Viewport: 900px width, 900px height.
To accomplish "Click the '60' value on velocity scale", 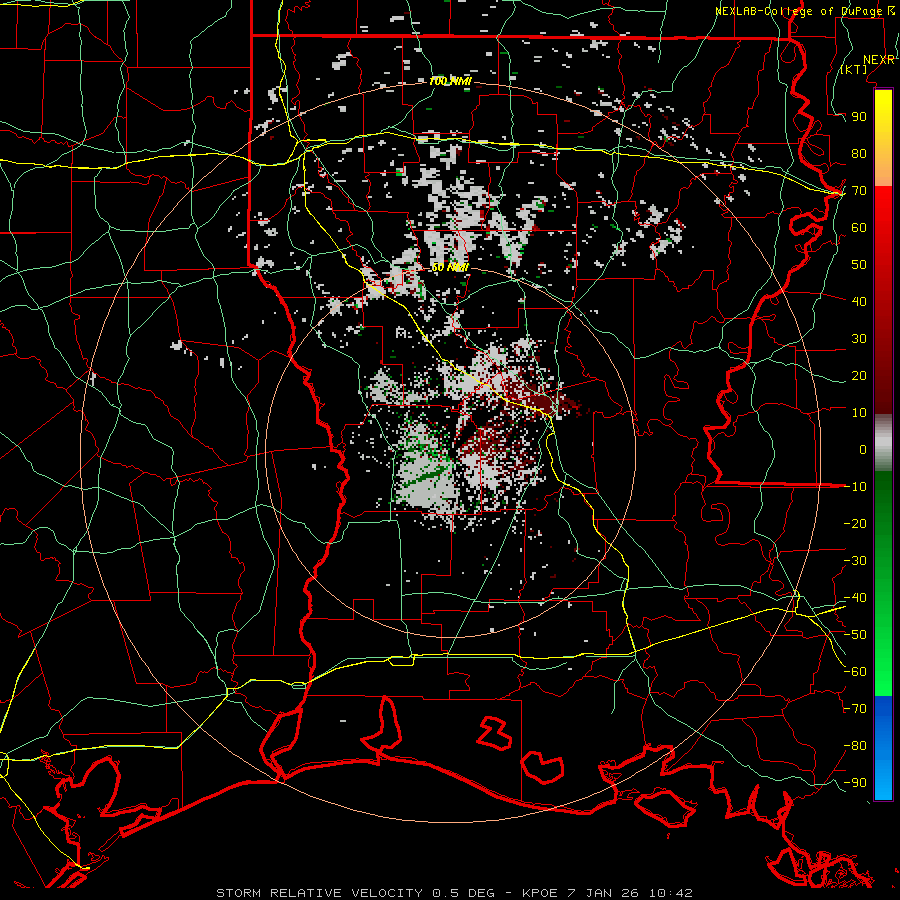I will point(859,228).
